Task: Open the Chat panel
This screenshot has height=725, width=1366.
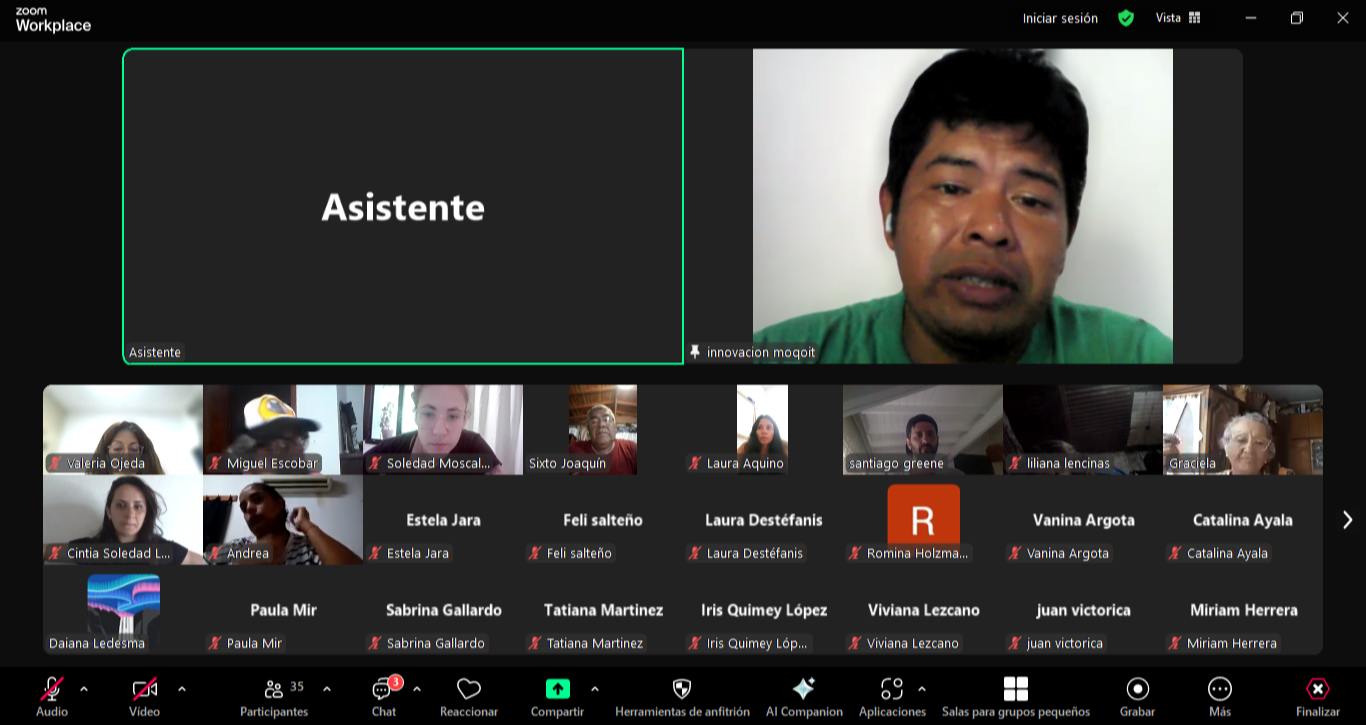Action: pyautogui.click(x=384, y=696)
